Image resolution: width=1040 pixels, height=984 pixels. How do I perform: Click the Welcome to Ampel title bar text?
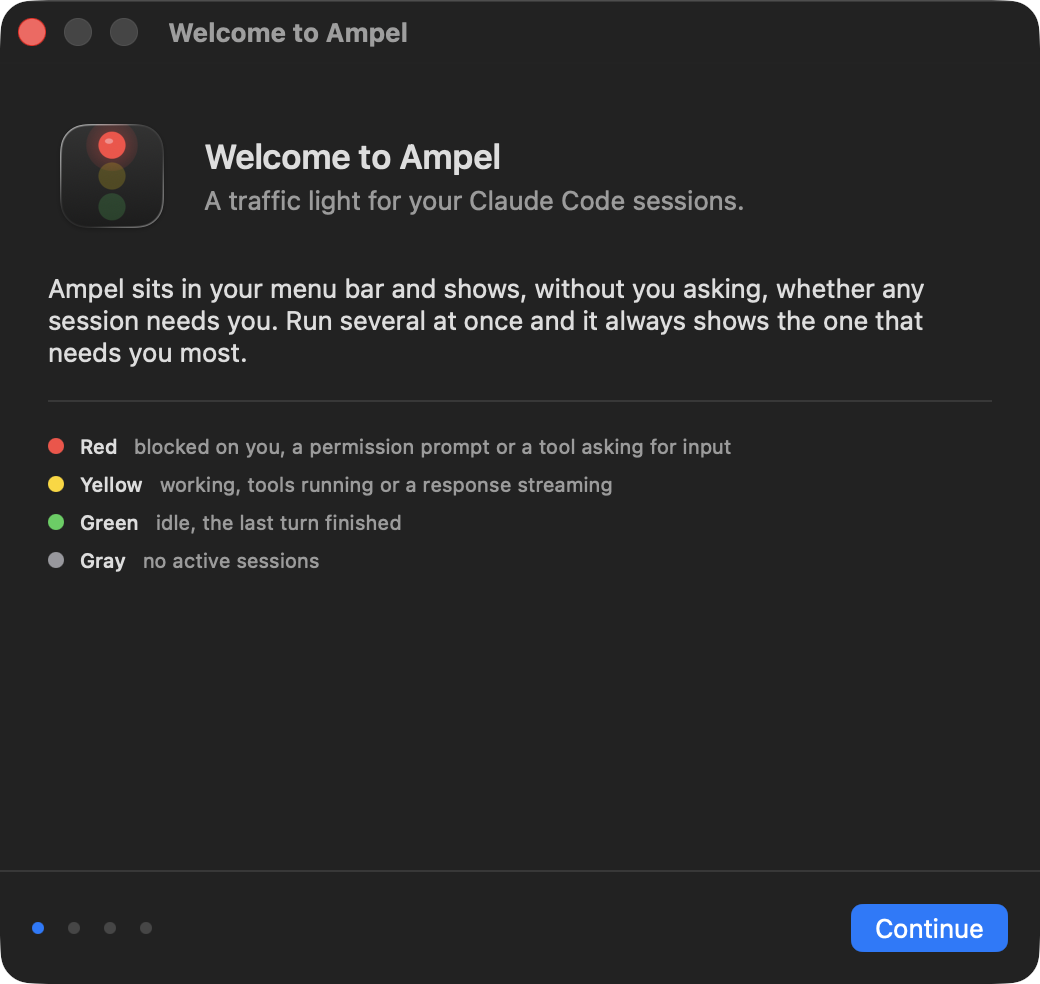click(x=288, y=33)
